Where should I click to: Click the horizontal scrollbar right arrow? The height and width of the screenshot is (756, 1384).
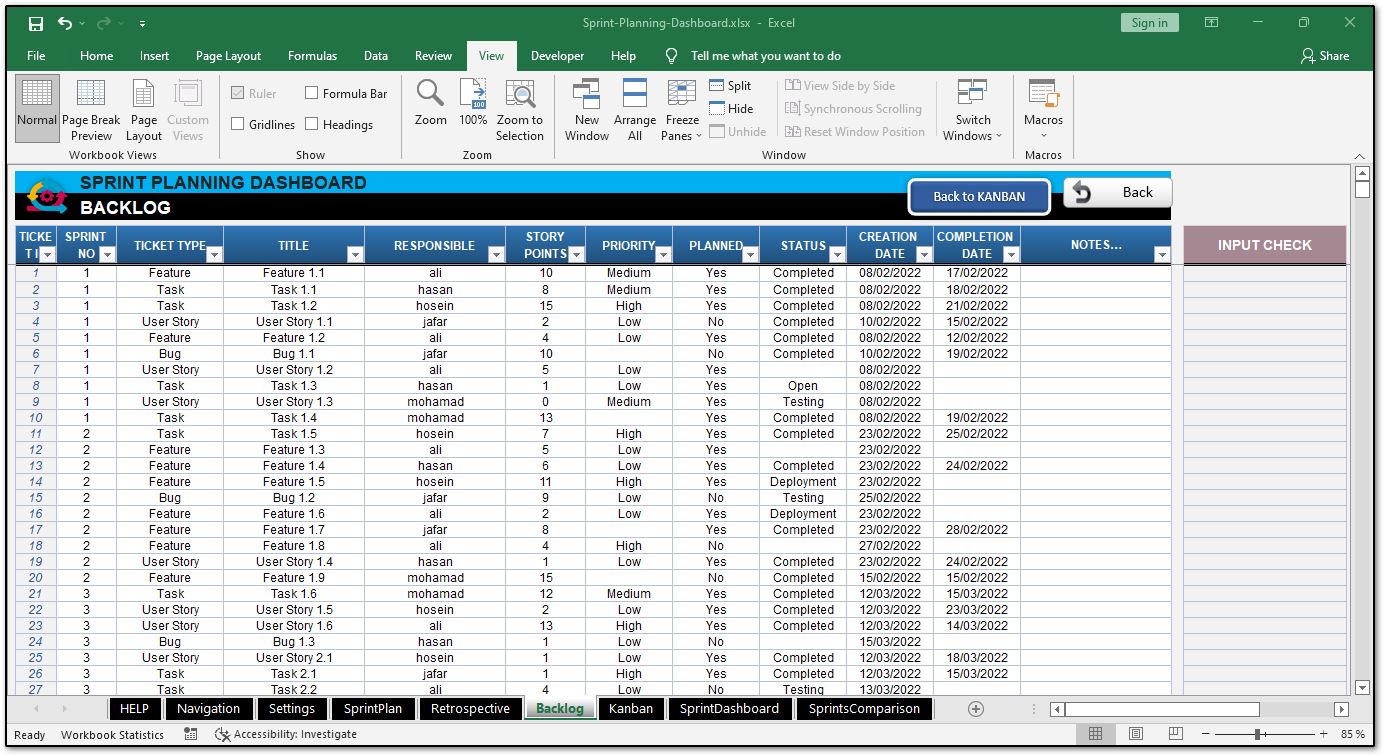1342,709
